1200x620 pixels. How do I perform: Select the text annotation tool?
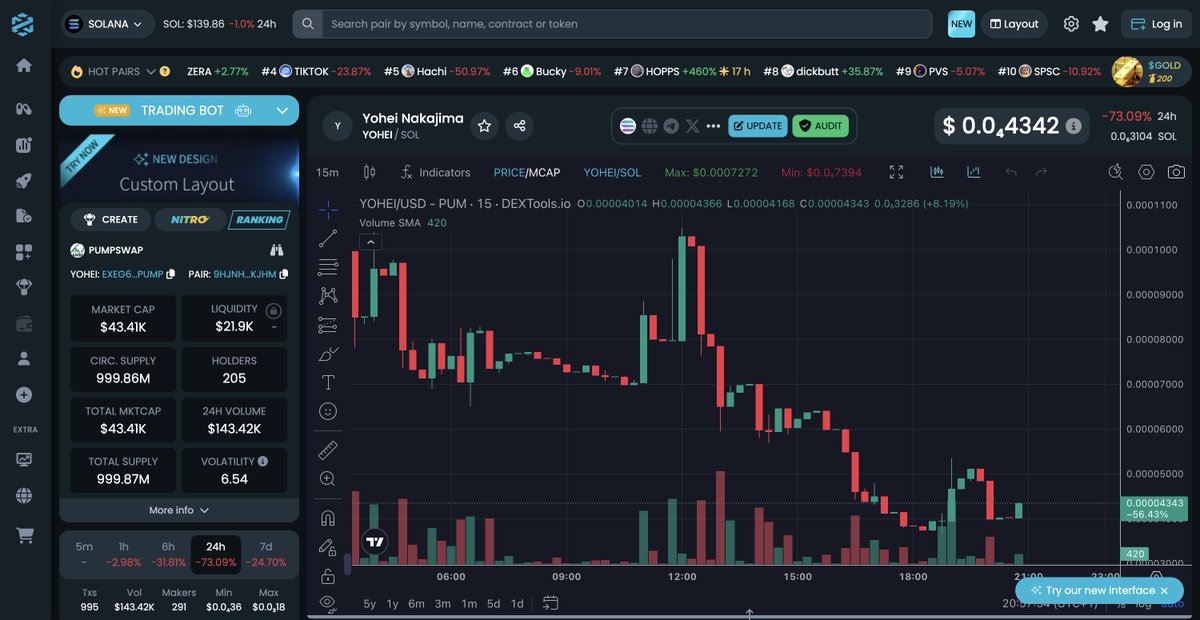(328, 382)
